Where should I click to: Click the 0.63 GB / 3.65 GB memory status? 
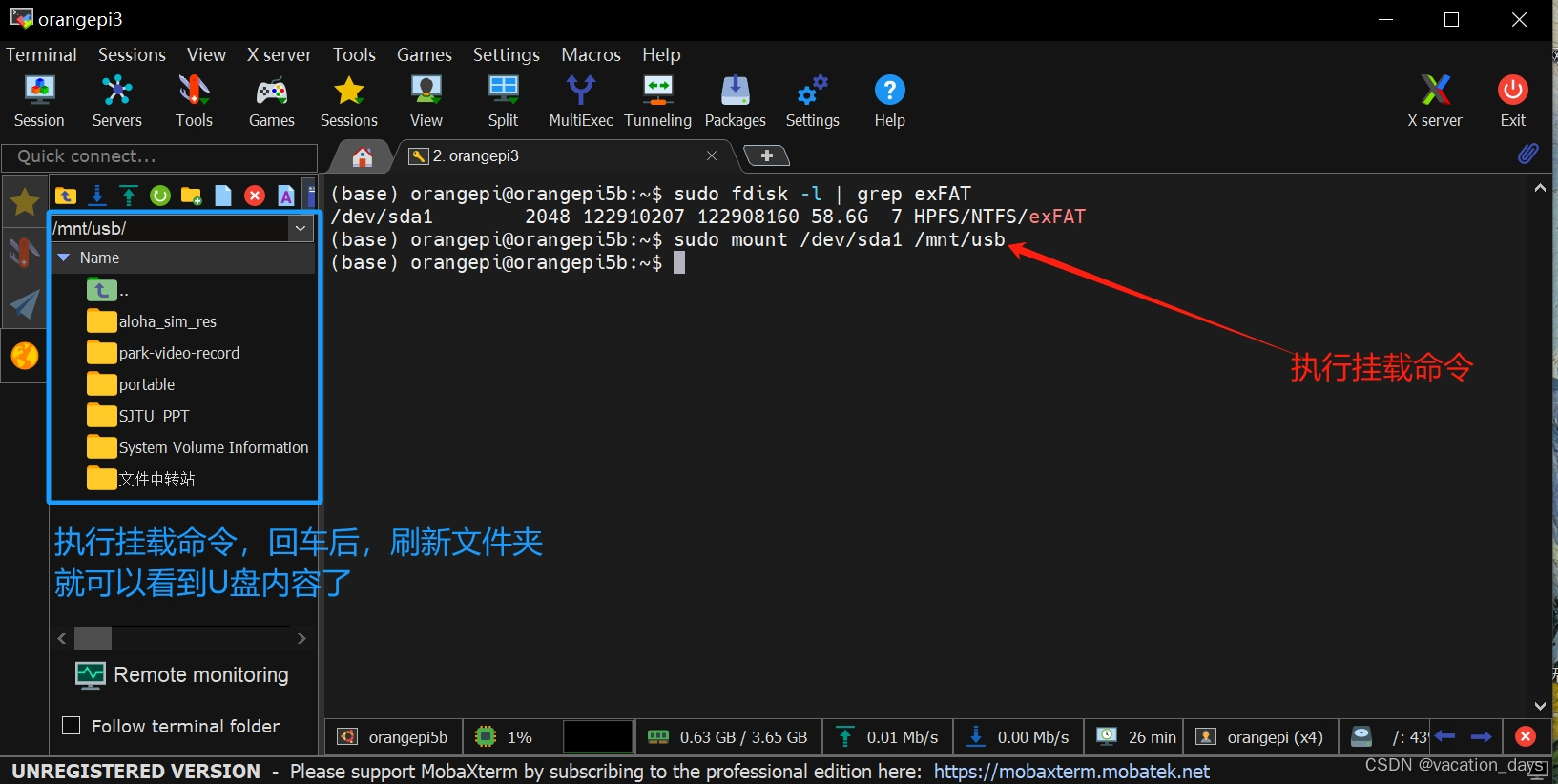[727, 737]
